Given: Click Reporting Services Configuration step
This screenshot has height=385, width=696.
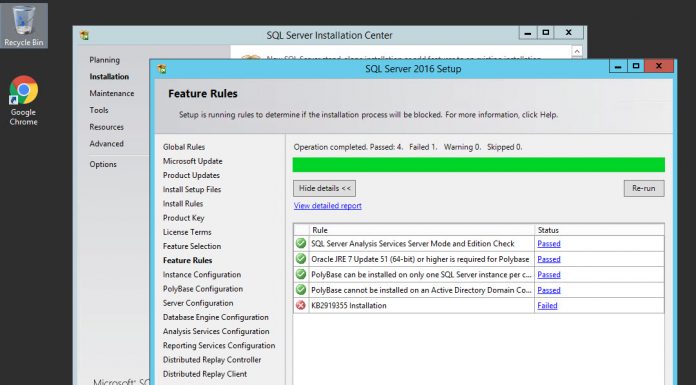Looking at the screenshot, I should (x=219, y=346).
